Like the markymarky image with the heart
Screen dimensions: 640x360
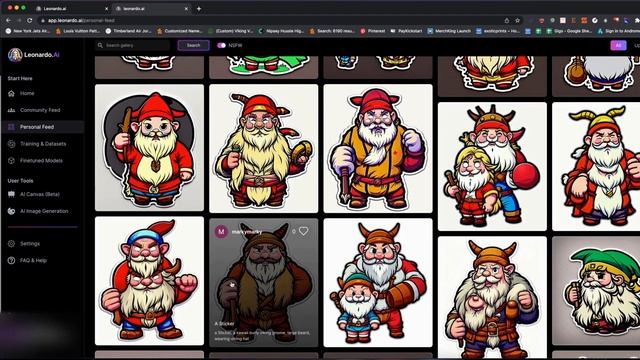click(x=303, y=231)
